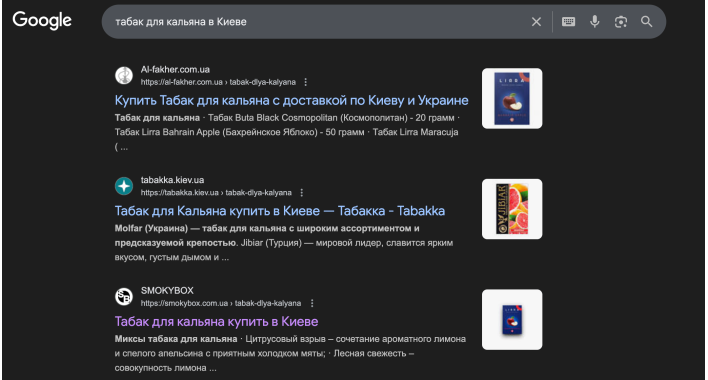708x380 pixels.
Task: Open the Lirra apple tobacco thumbnail
Action: pyautogui.click(x=512, y=98)
